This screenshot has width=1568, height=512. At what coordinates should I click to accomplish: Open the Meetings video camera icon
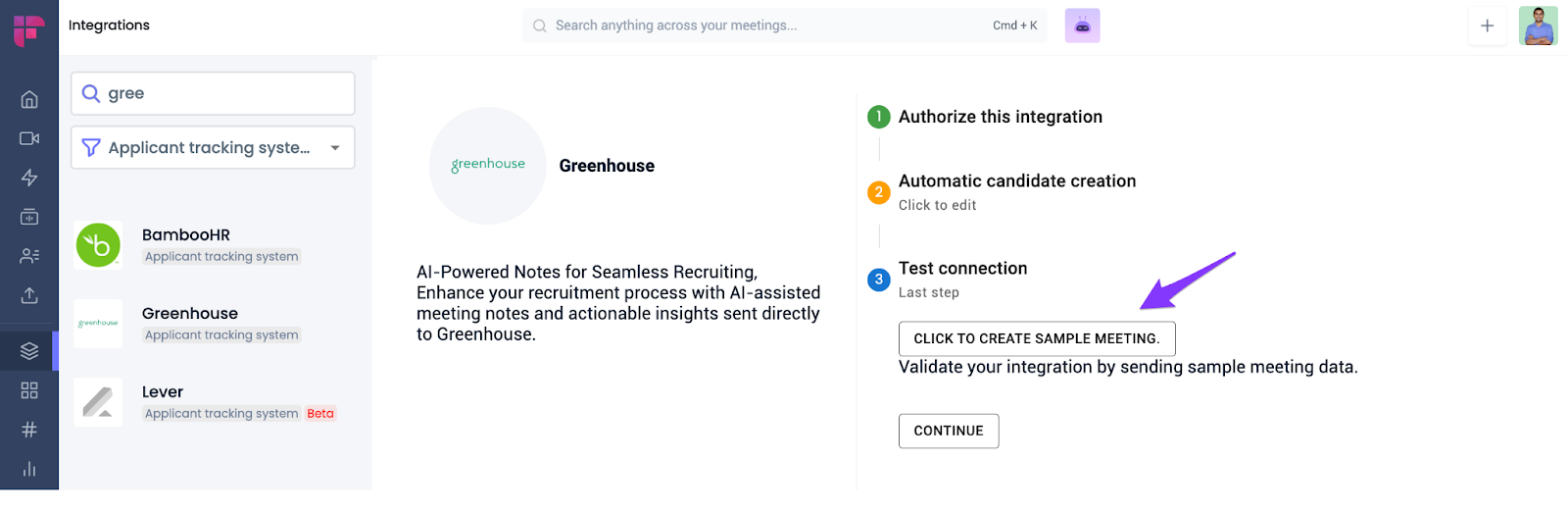pos(29,138)
